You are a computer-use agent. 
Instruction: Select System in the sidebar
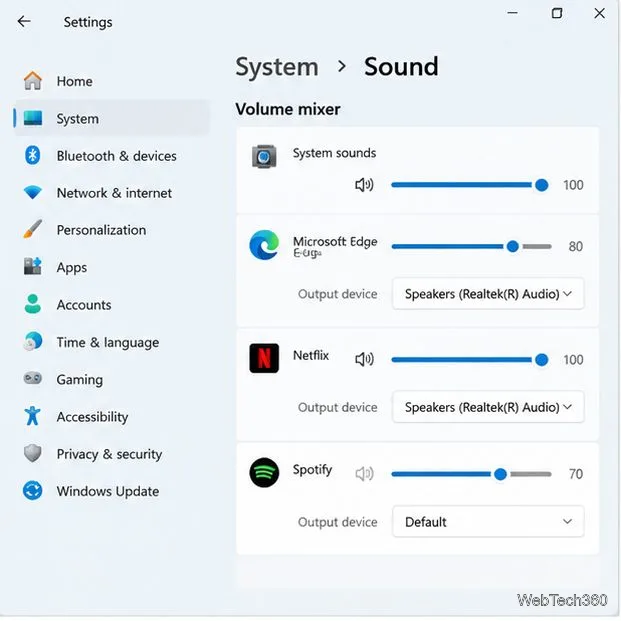pyautogui.click(x=112, y=118)
